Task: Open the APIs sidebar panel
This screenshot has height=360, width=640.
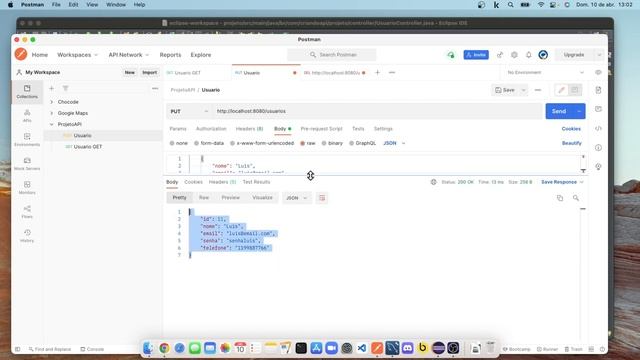Action: click(x=27, y=116)
